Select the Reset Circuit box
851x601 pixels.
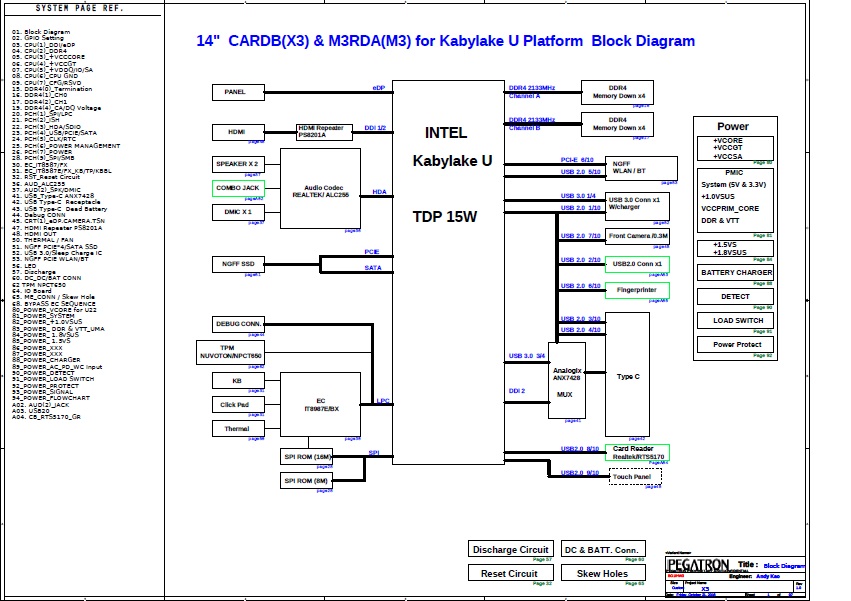click(511, 573)
